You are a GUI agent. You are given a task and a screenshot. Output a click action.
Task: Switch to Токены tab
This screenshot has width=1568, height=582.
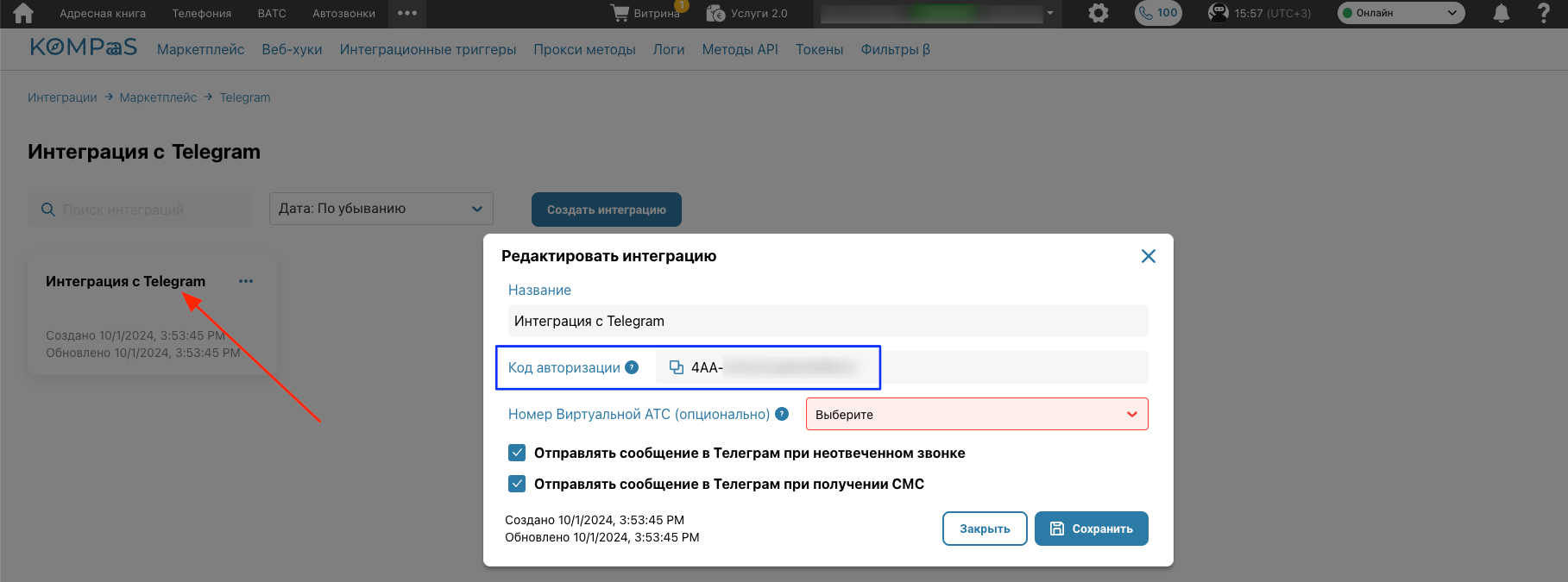819,49
